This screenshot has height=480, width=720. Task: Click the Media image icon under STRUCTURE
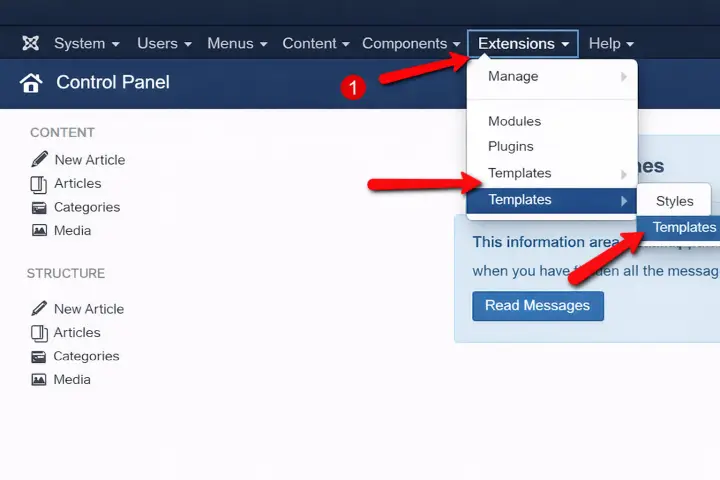[39, 380]
